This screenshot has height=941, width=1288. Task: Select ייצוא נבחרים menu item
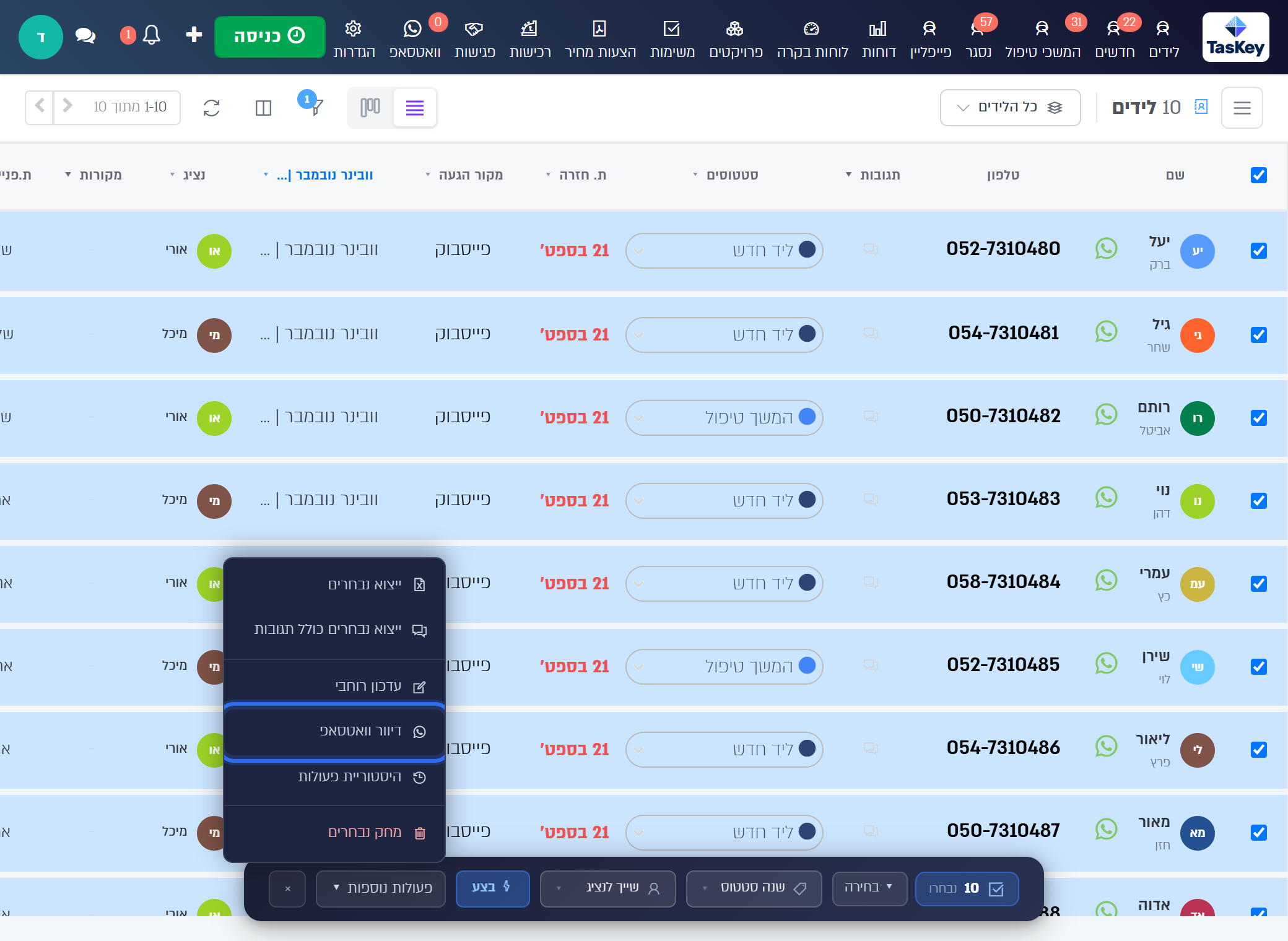[334, 584]
